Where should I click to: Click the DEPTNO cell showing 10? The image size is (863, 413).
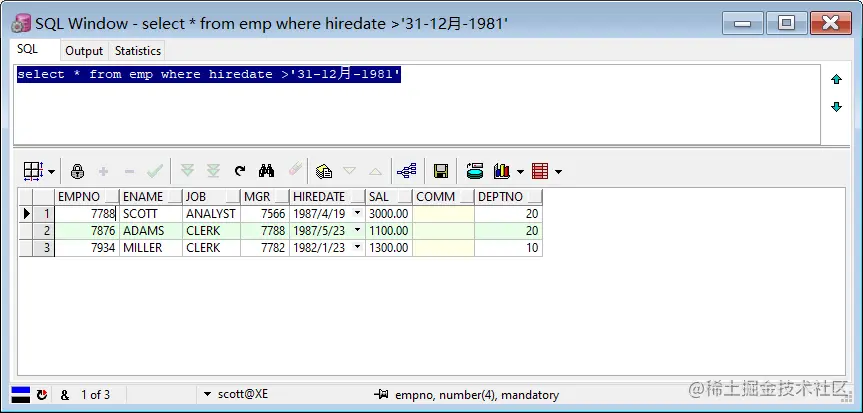509,248
